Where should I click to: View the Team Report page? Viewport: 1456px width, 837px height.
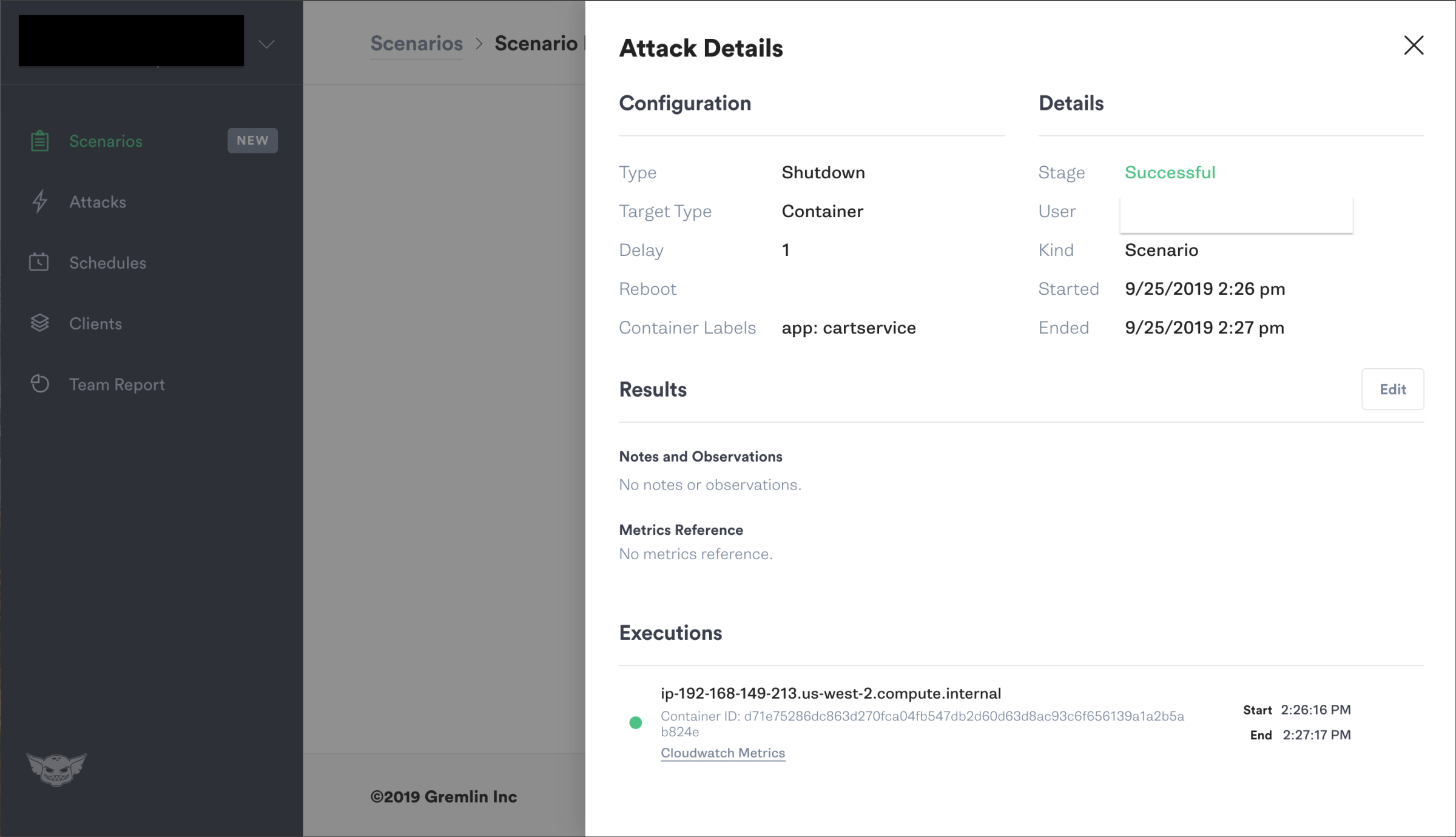(116, 385)
